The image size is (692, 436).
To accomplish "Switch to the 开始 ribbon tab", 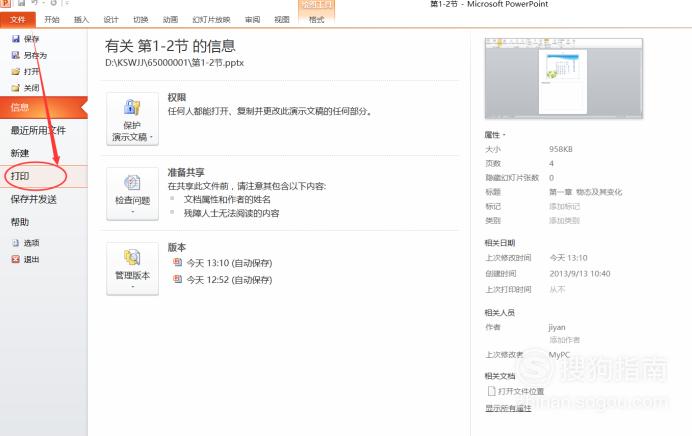I will 52,19.
